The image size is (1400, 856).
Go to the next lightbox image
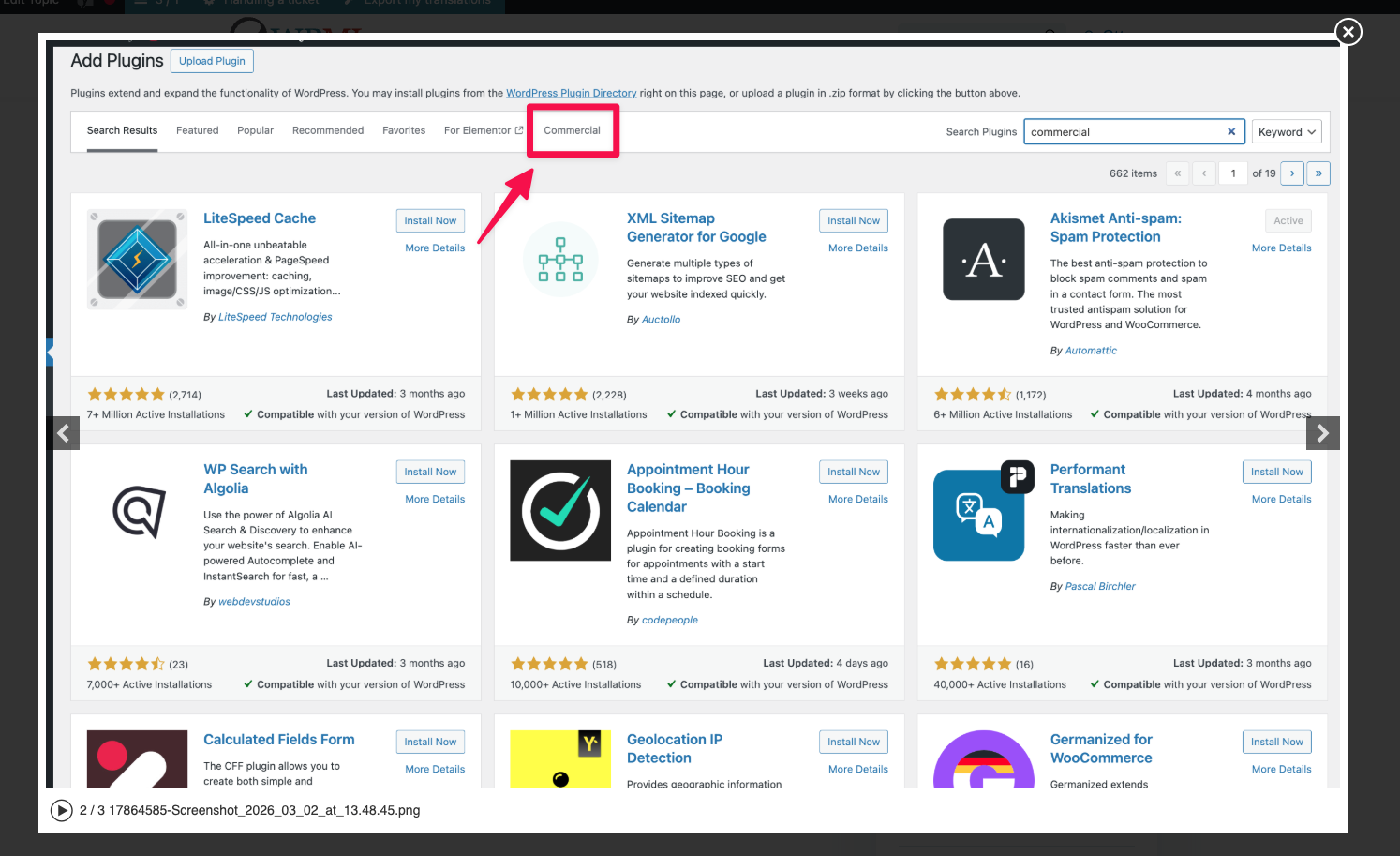coord(1322,433)
